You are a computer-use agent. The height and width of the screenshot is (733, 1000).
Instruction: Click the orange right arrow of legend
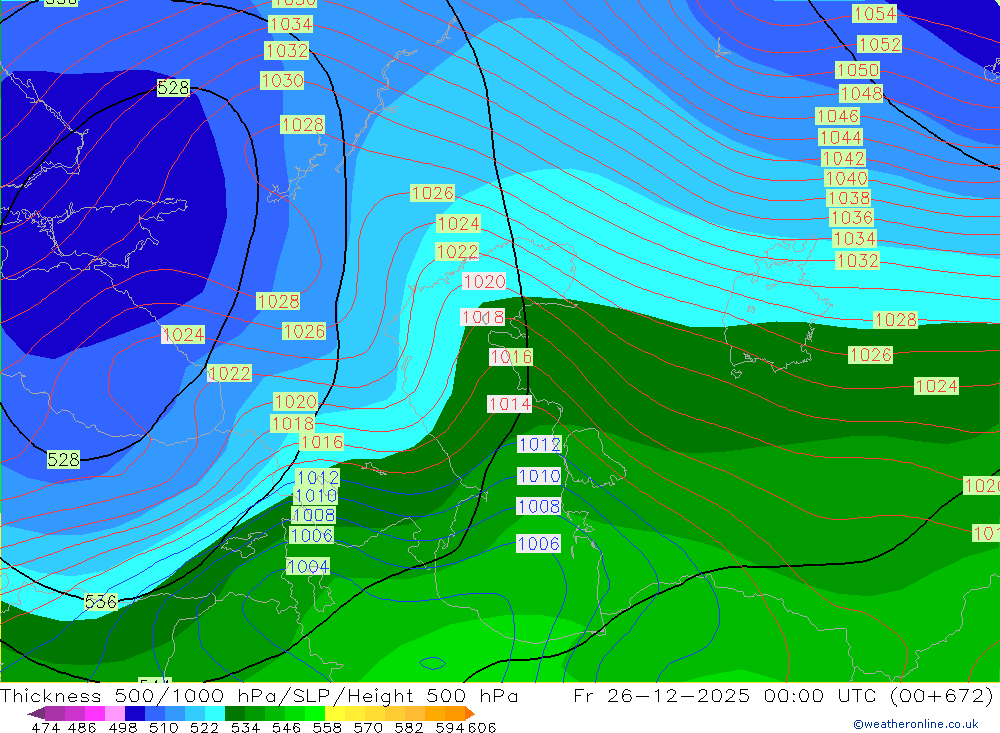(x=470, y=713)
